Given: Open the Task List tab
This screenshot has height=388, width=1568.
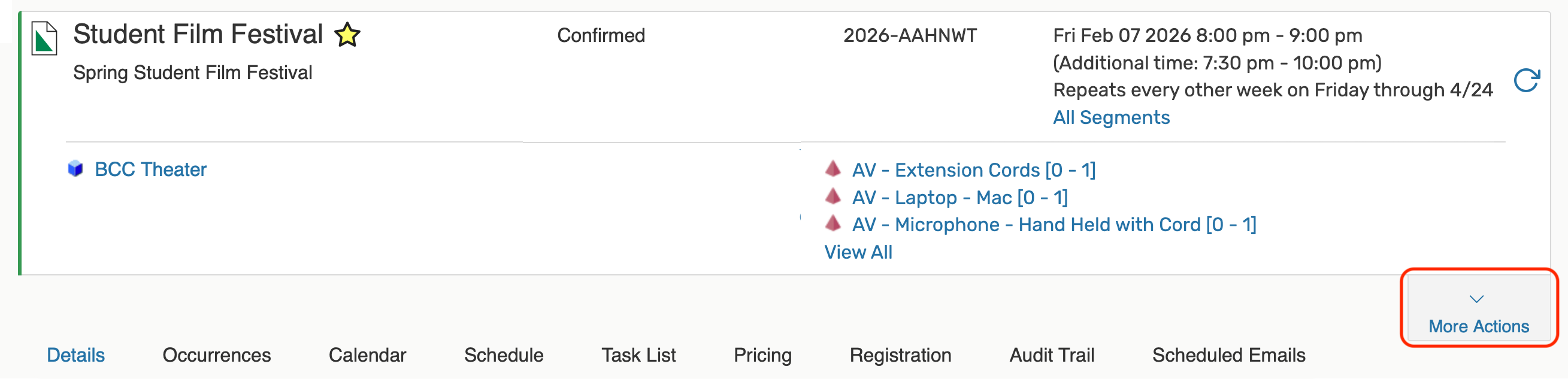Looking at the screenshot, I should (638, 354).
